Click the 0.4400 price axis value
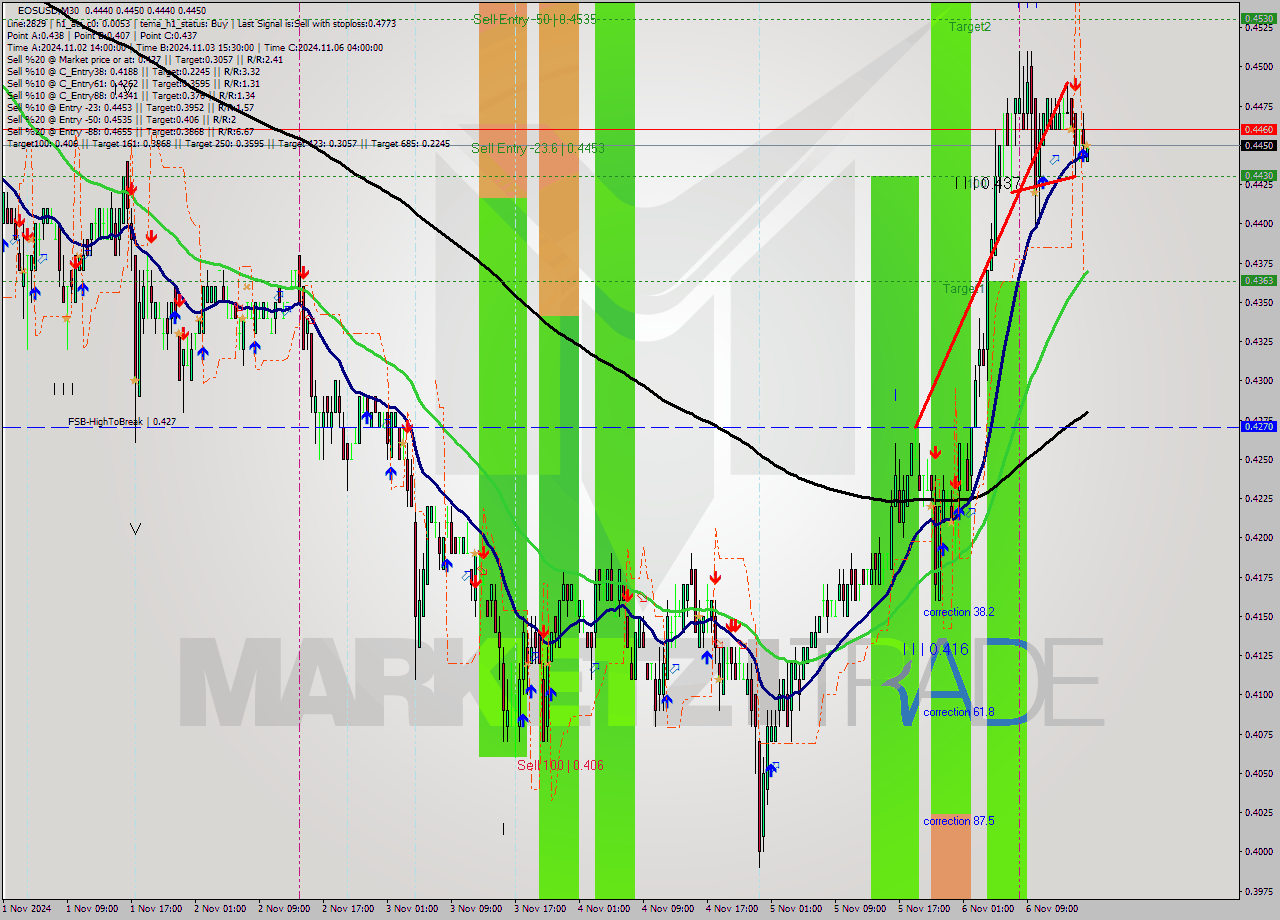This screenshot has width=1280, height=920. click(1259, 224)
